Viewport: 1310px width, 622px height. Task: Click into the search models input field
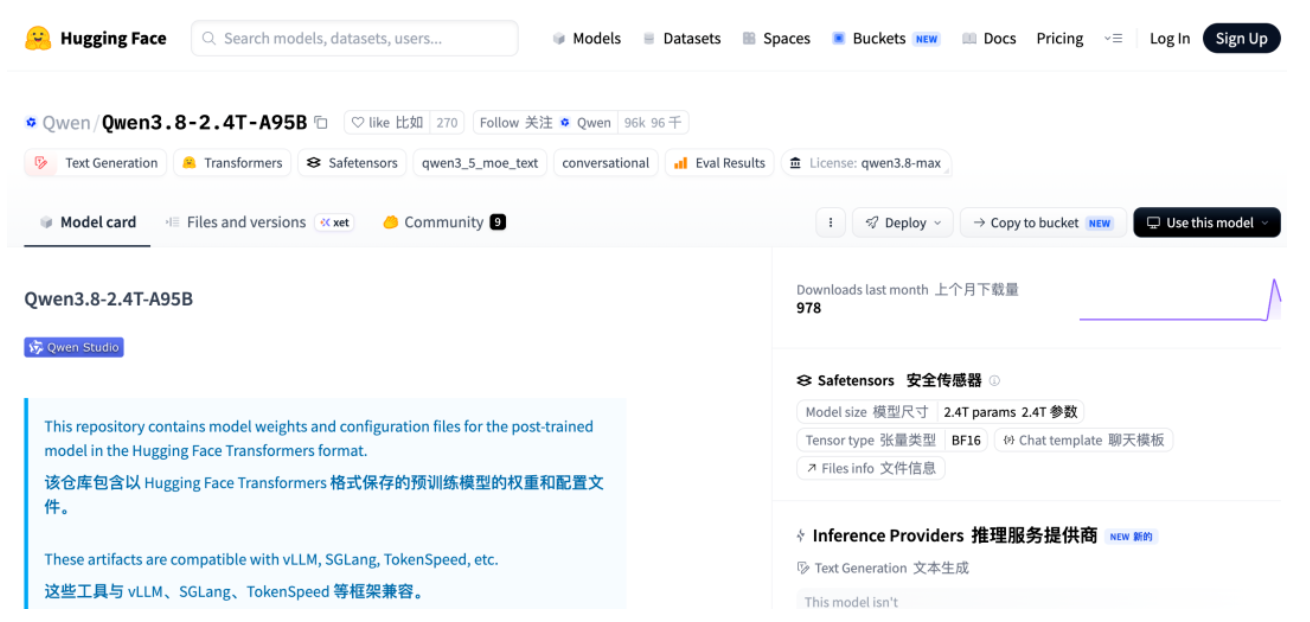[x=355, y=38]
